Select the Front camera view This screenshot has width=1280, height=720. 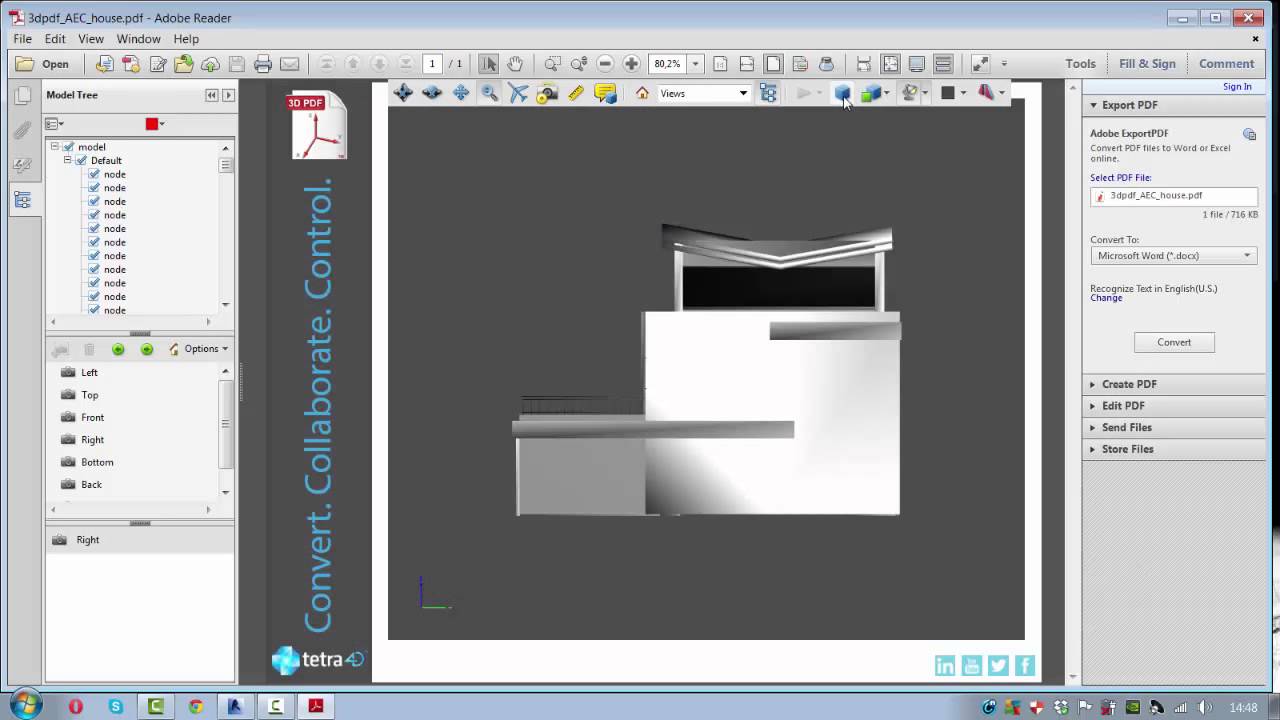pos(92,417)
